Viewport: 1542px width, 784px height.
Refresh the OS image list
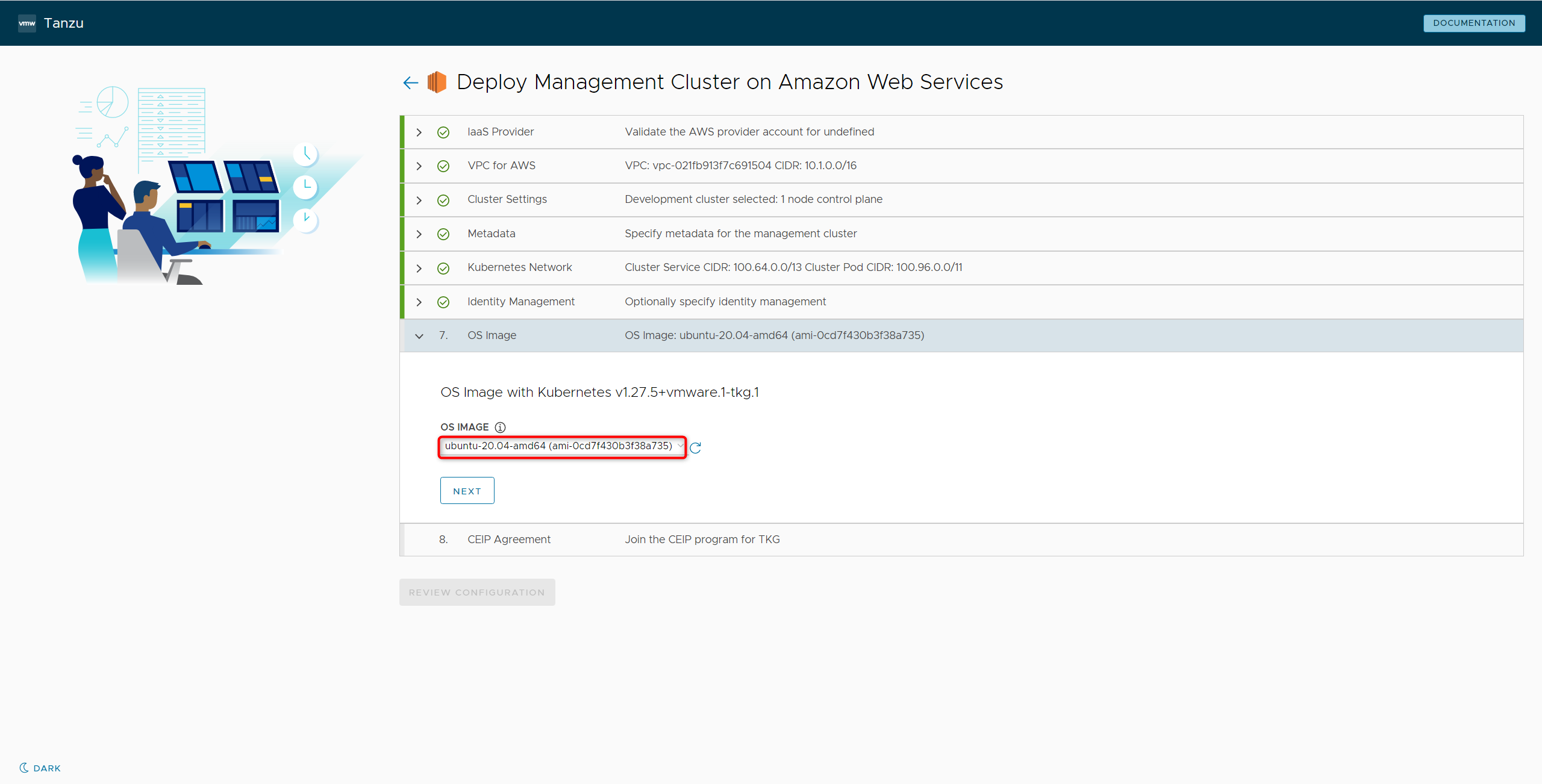click(695, 447)
